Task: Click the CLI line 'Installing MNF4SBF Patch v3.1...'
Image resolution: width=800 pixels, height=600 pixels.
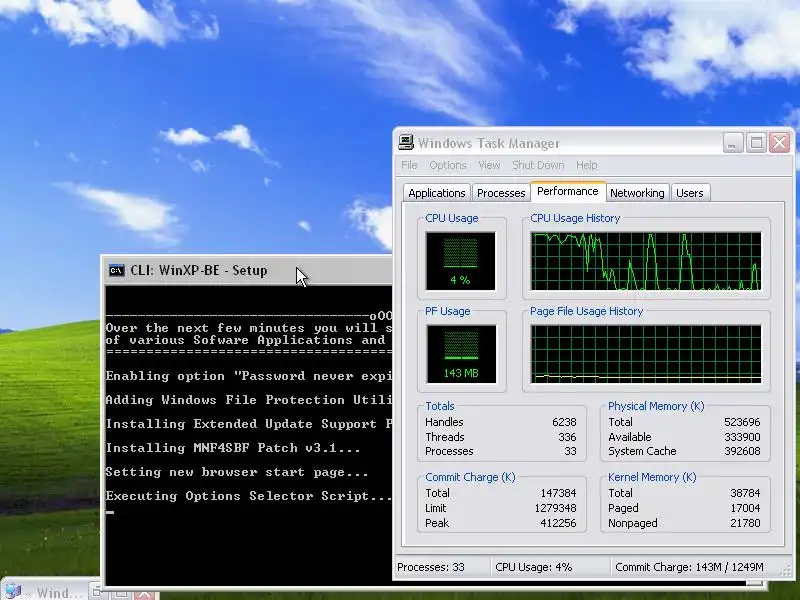Action: [x=233, y=448]
